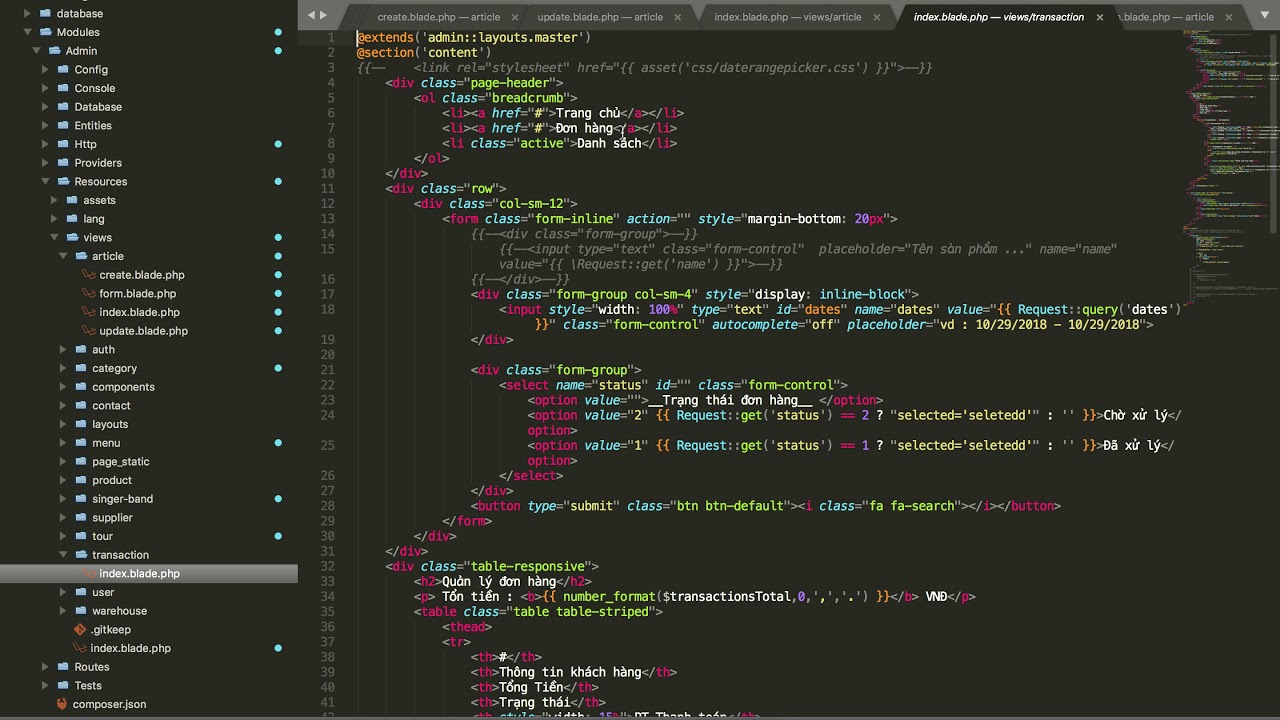
Task: Click the auth folder icon
Action: pyautogui.click(x=80, y=350)
